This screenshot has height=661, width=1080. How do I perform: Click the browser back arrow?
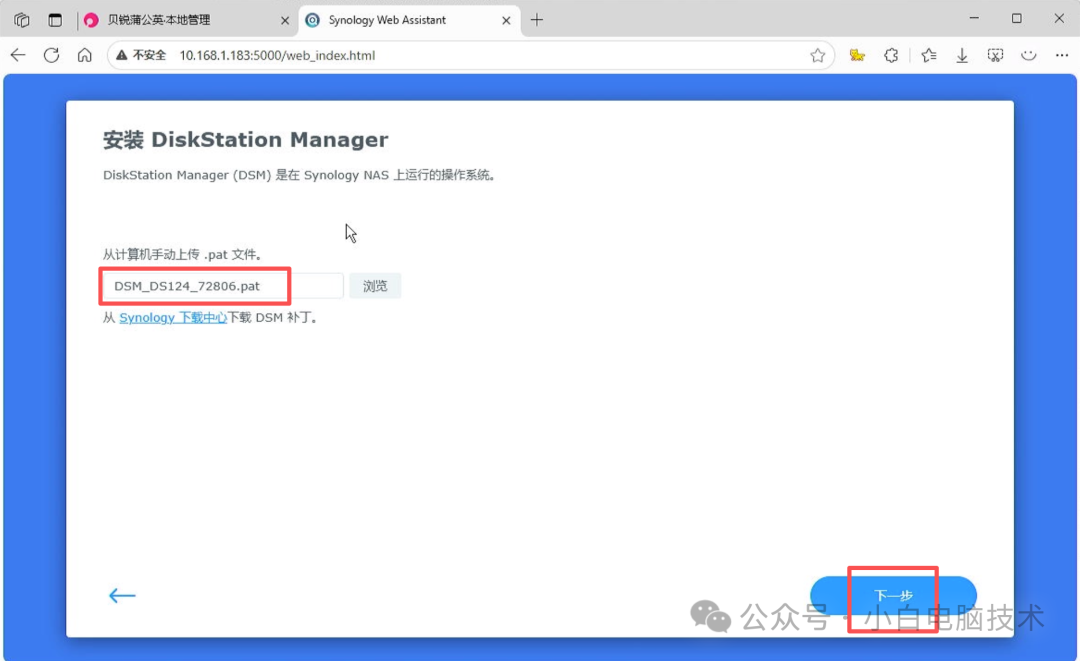18,55
